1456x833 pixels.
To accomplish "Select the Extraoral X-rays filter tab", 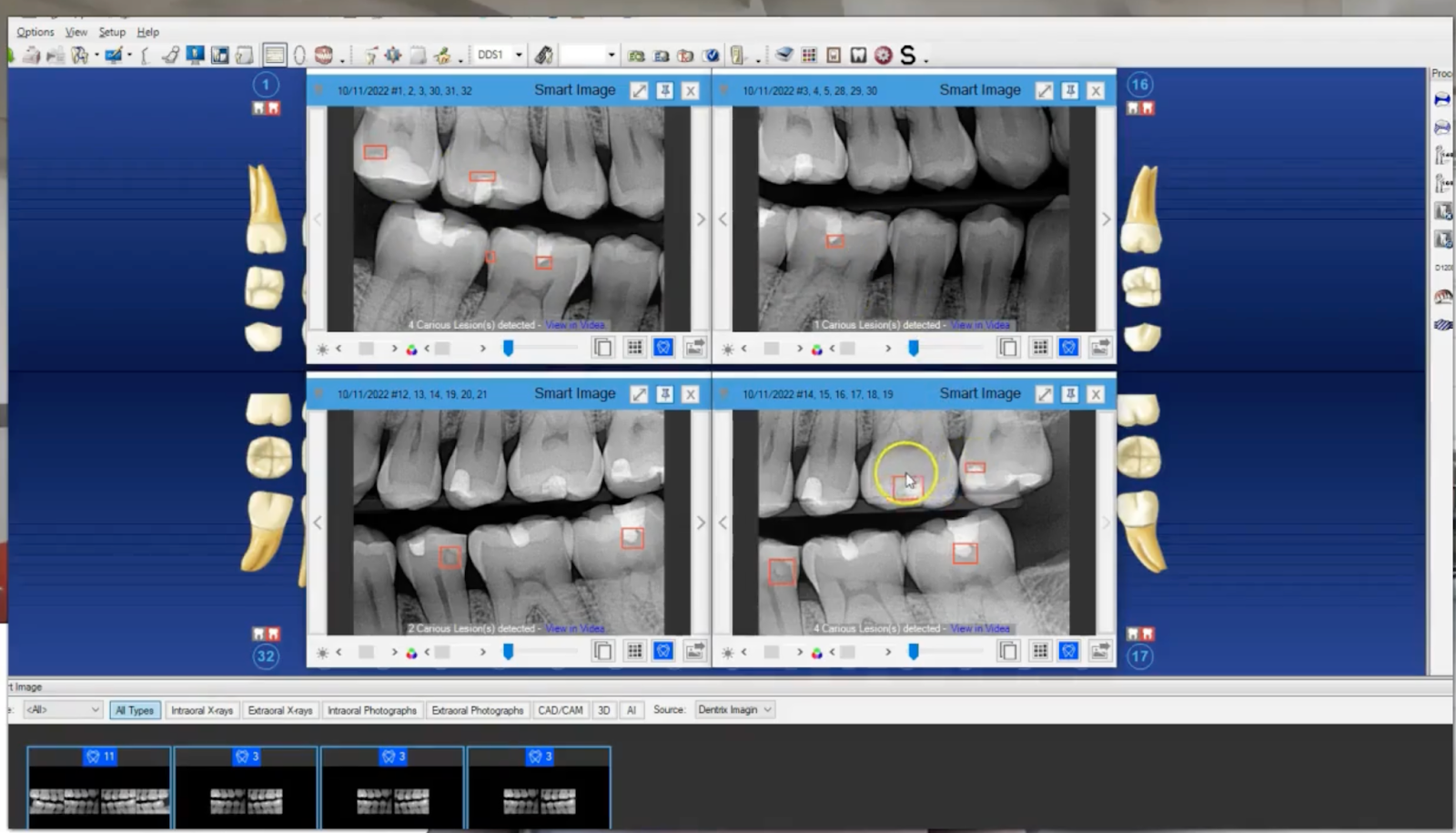I will [x=280, y=710].
